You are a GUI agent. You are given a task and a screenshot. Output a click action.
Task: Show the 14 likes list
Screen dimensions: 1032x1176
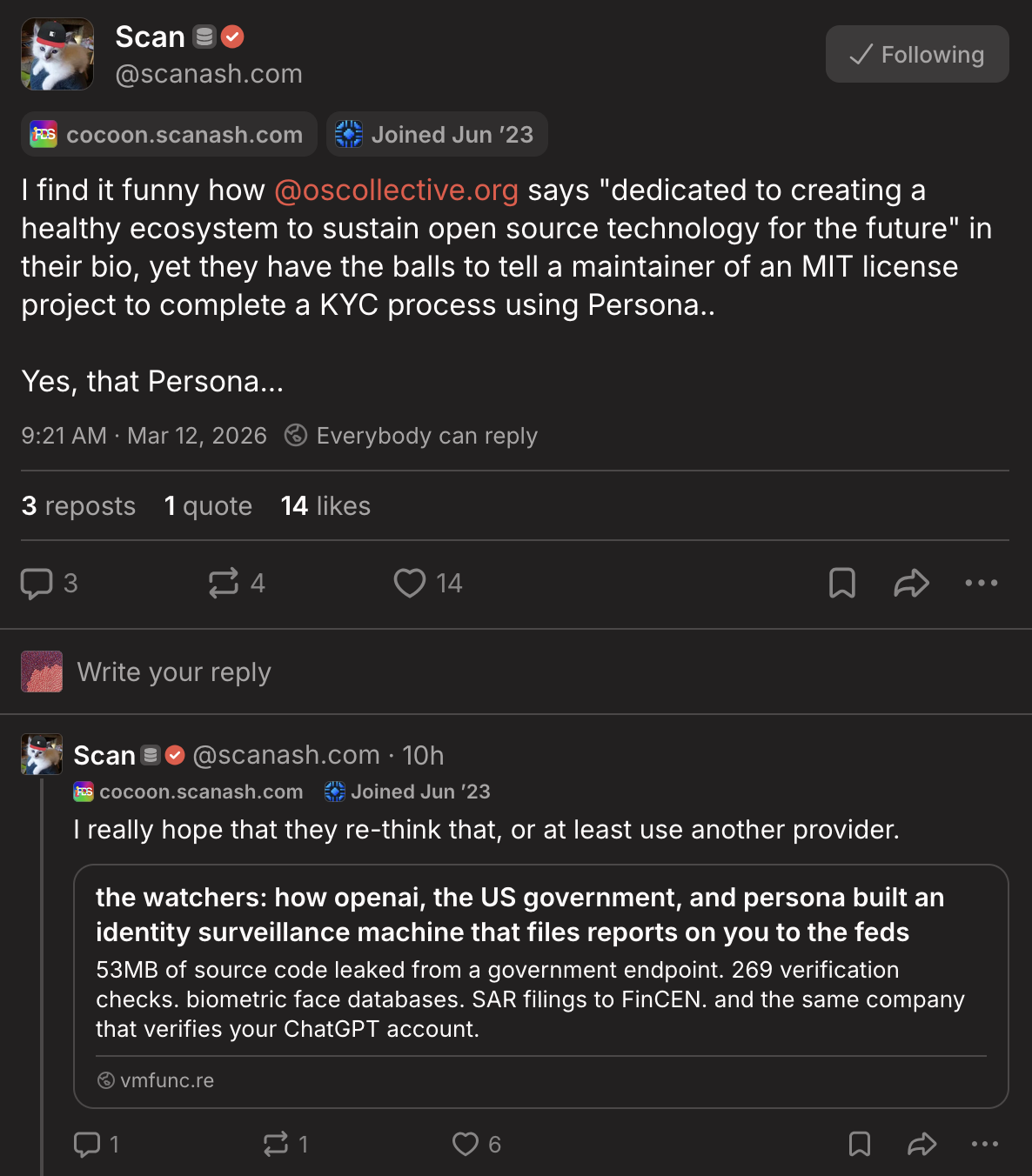coord(325,506)
